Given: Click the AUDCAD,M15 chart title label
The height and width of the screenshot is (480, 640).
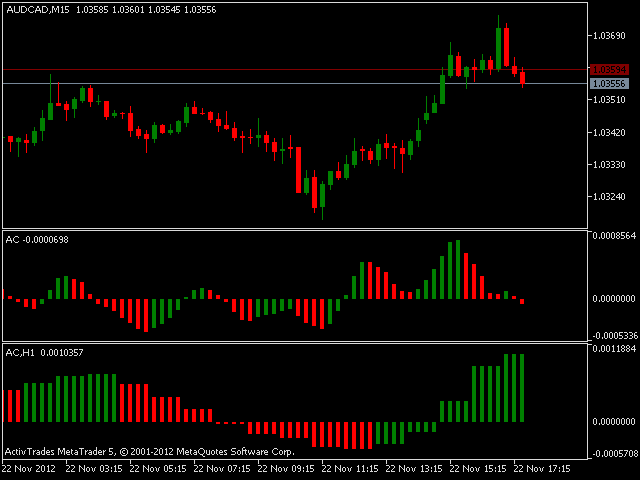Looking at the screenshot, I should point(38,10).
